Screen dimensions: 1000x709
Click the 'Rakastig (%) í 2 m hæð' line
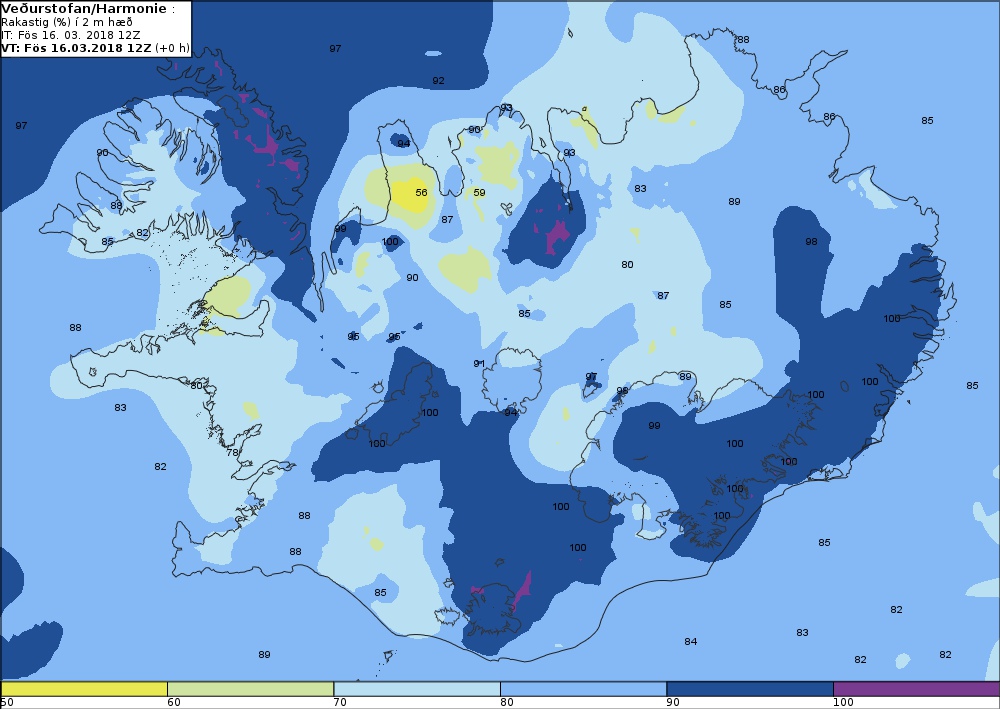(67, 22)
